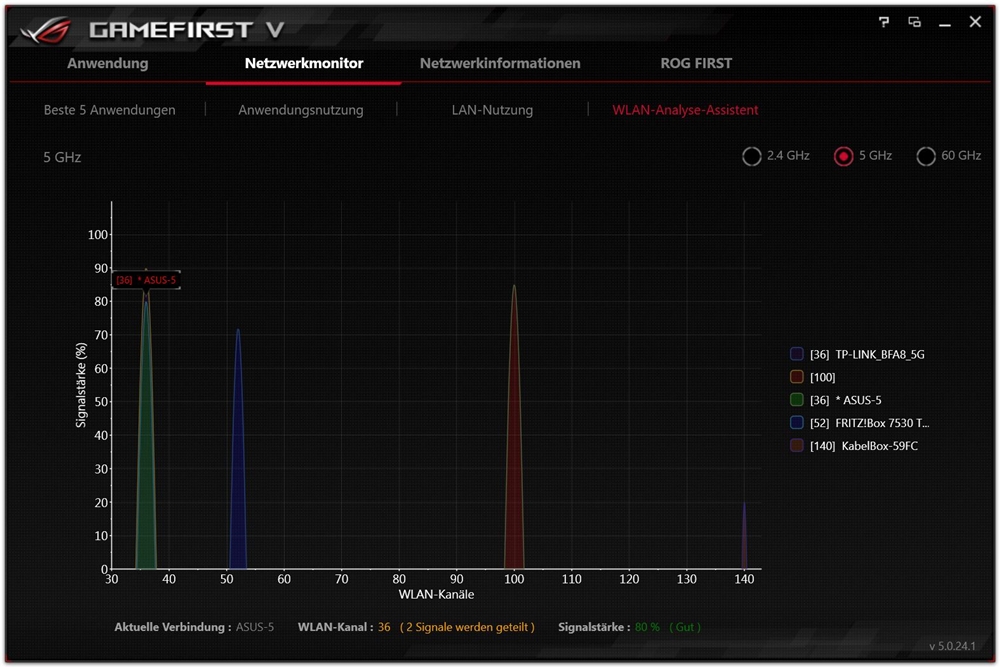Click the Signalstärke 80 % value

click(647, 627)
